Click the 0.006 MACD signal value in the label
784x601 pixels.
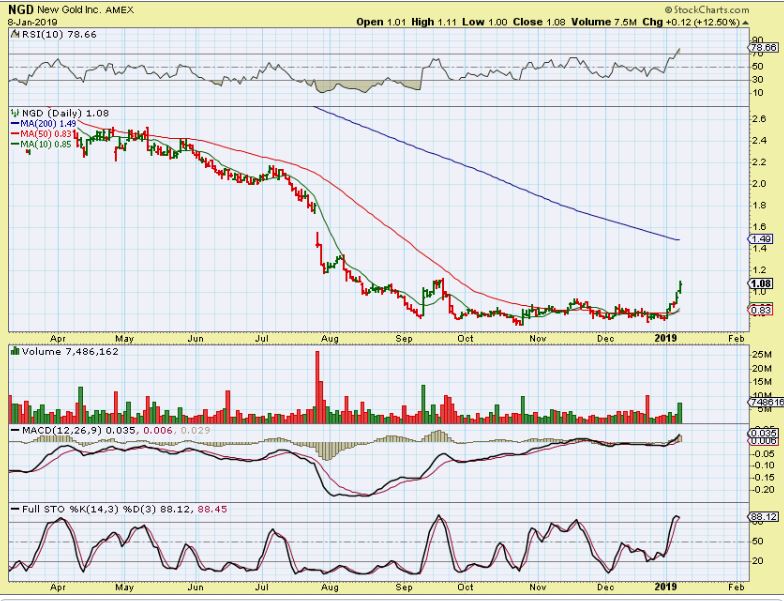[x=158, y=430]
